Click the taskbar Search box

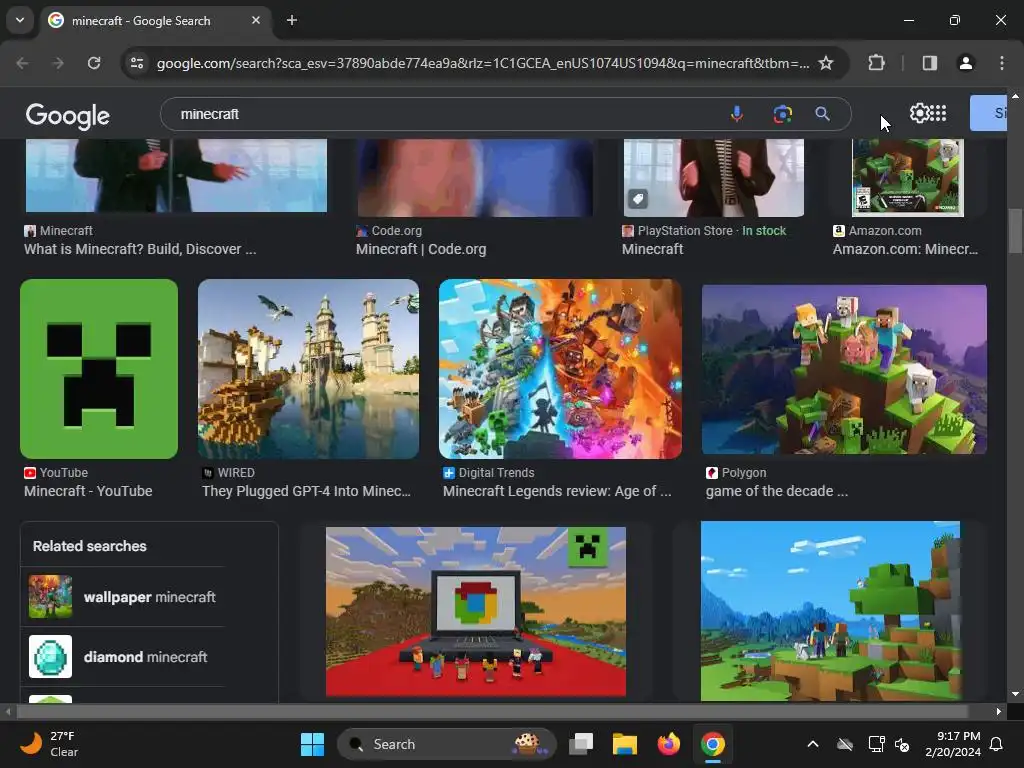pos(447,744)
